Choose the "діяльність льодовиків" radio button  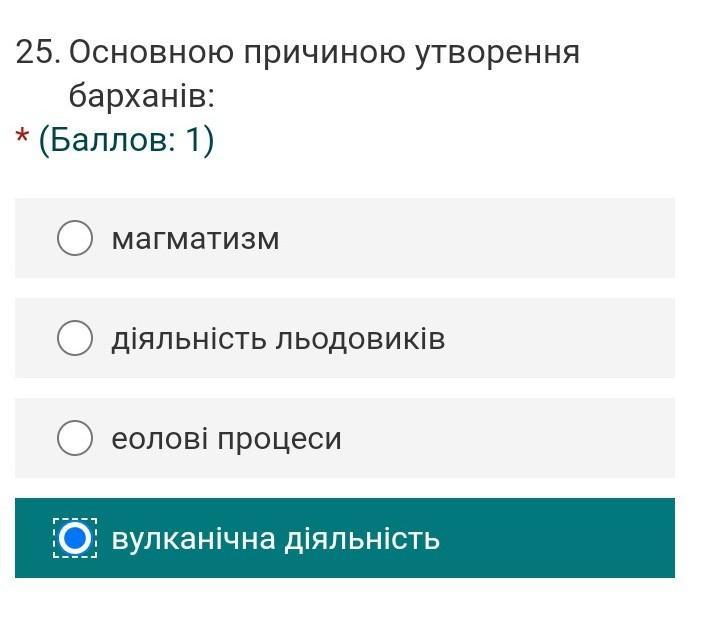pyautogui.click(x=75, y=338)
